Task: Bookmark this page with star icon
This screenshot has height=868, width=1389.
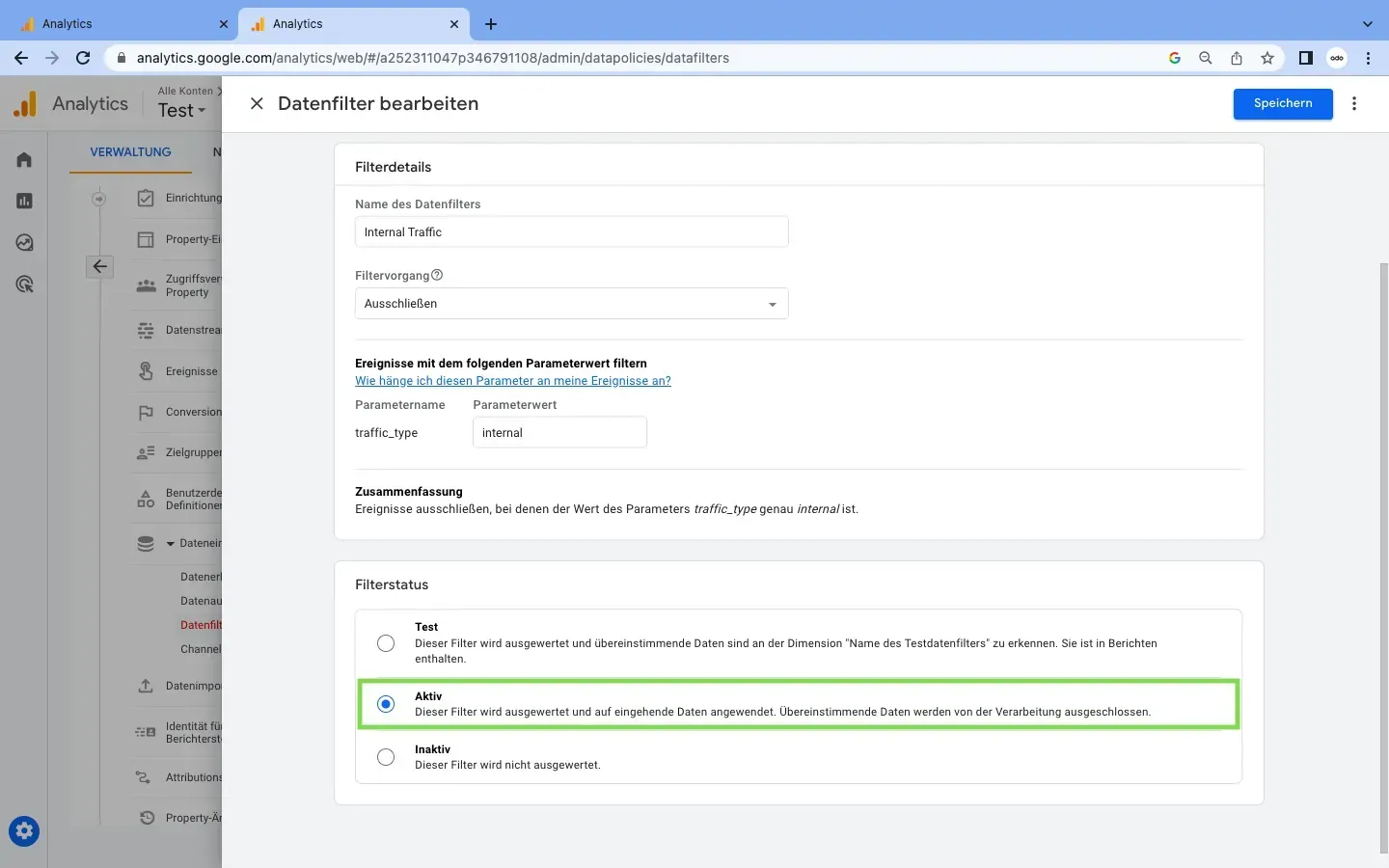Action: tap(1267, 58)
